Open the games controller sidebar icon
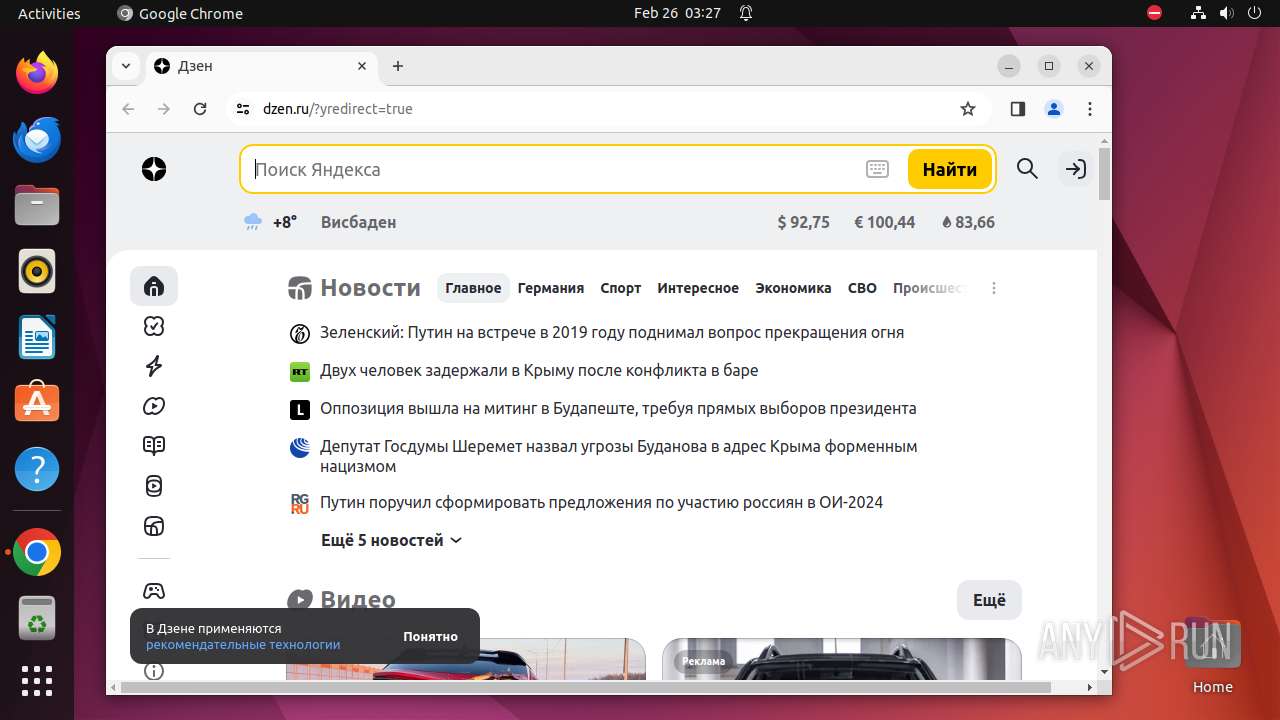The width and height of the screenshot is (1280, 720). pyautogui.click(x=154, y=591)
